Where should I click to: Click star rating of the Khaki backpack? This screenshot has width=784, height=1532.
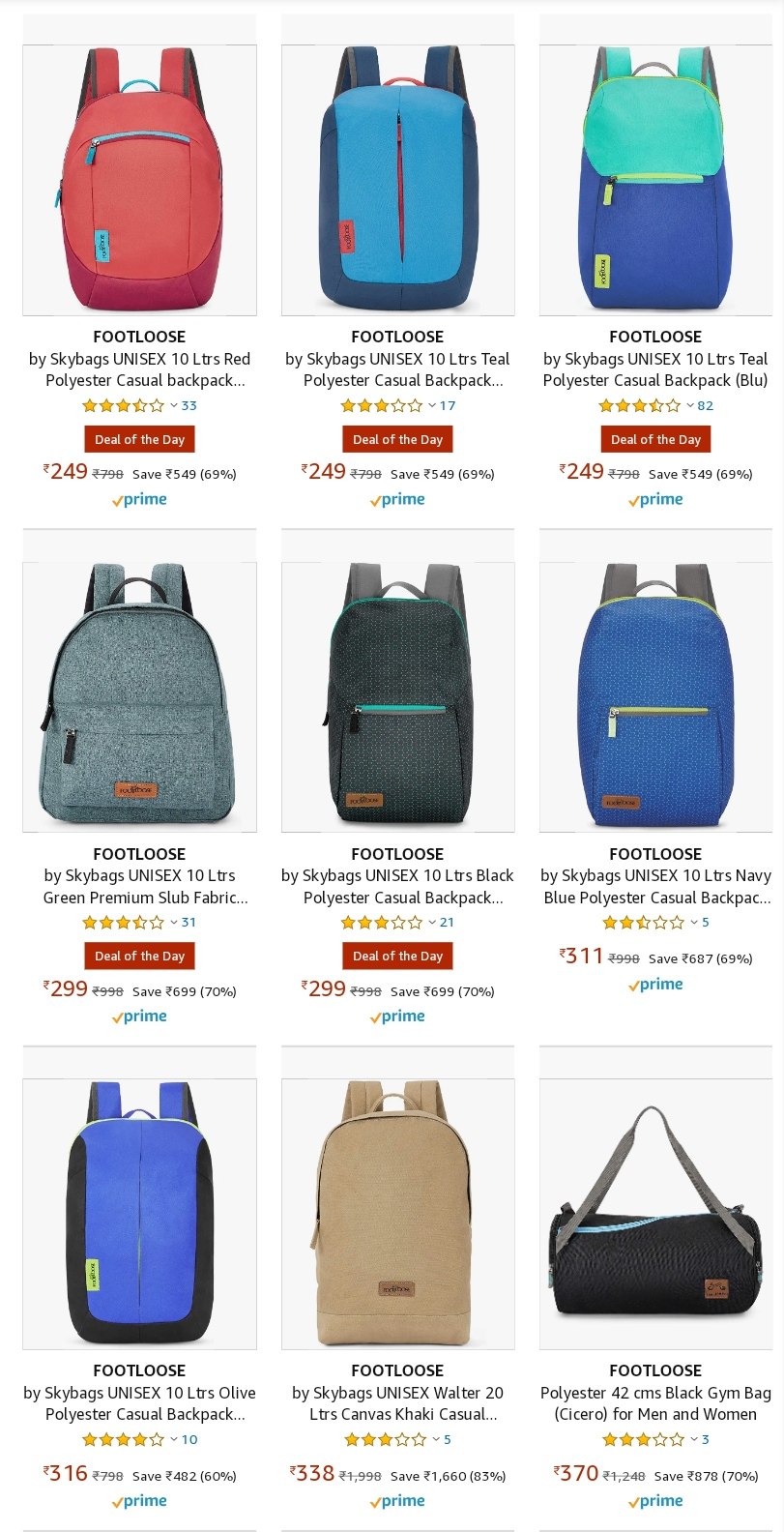point(385,1440)
